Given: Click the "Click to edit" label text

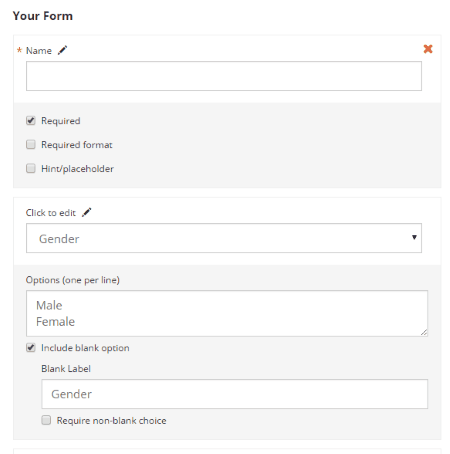Looking at the screenshot, I should pyautogui.click(x=51, y=213).
